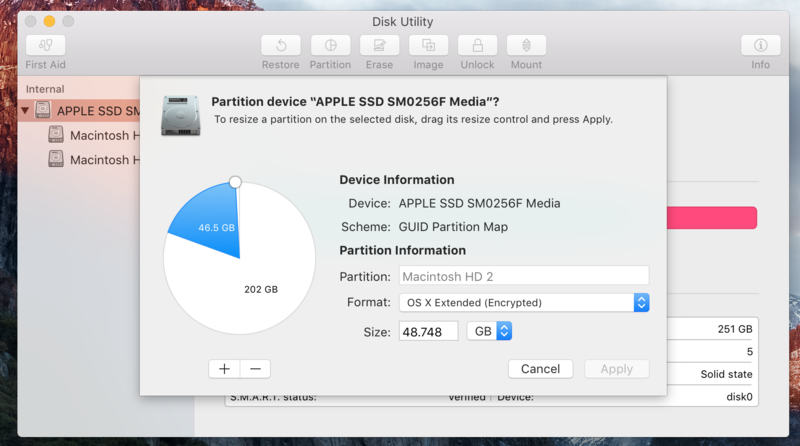
Task: Click the "GUID Partition Map" scheme text
Action: [x=453, y=227]
